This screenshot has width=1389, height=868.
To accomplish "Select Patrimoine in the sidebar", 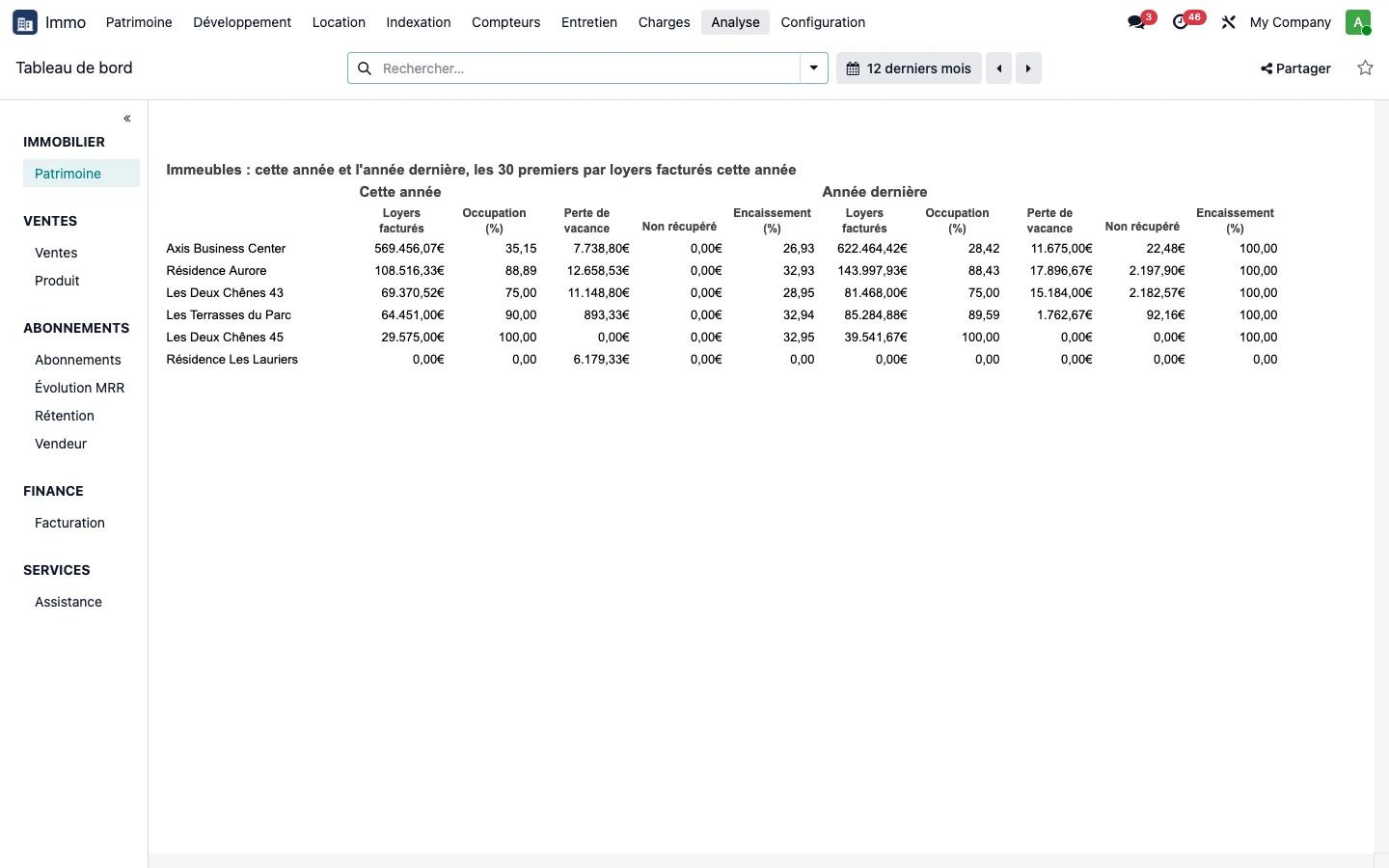I will tap(81, 174).
